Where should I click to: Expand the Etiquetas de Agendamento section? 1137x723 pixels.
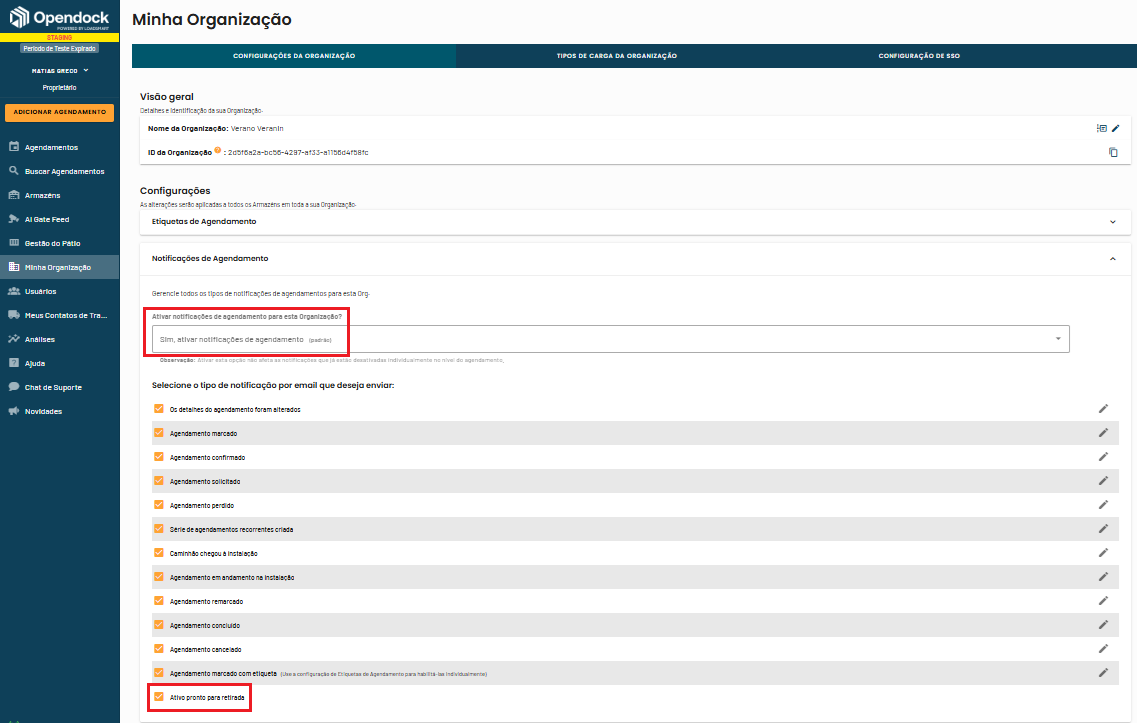point(635,222)
